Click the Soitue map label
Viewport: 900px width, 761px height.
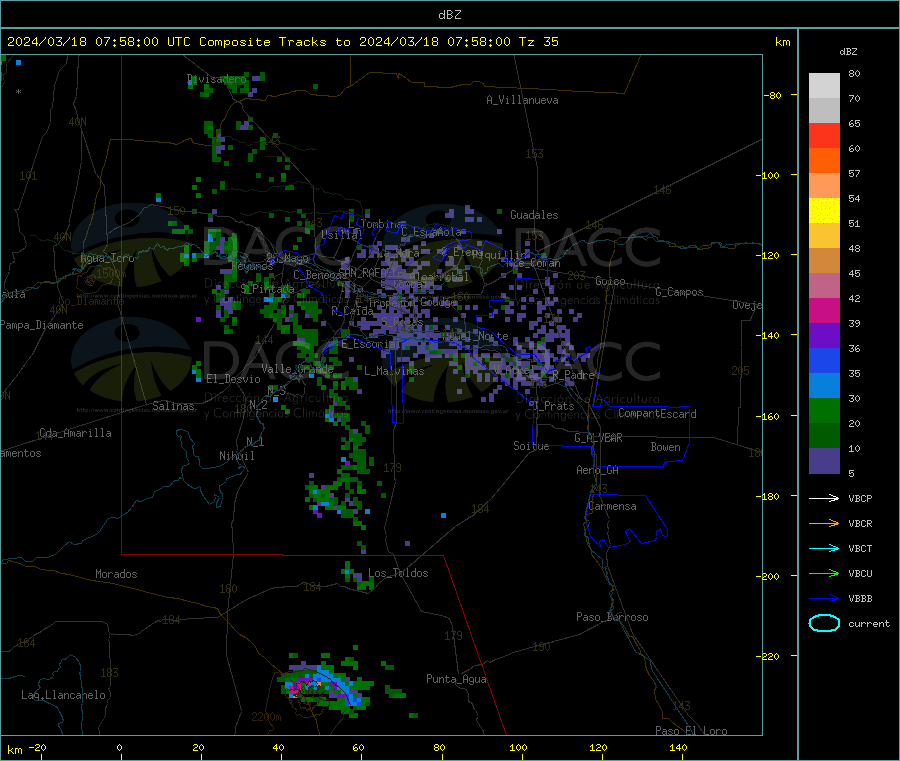point(531,446)
